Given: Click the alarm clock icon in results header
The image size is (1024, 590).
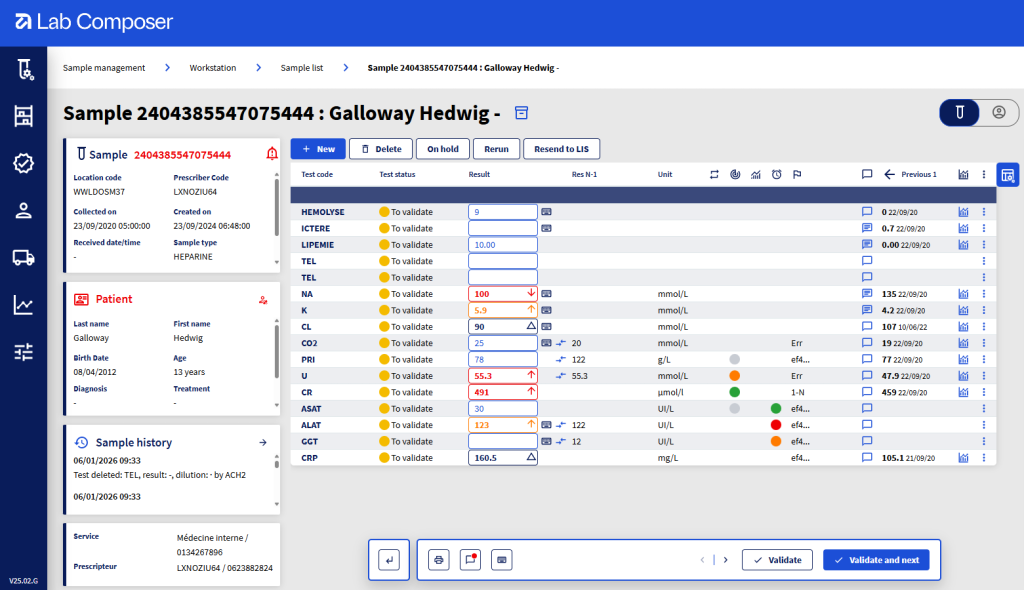Looking at the screenshot, I should [x=776, y=174].
